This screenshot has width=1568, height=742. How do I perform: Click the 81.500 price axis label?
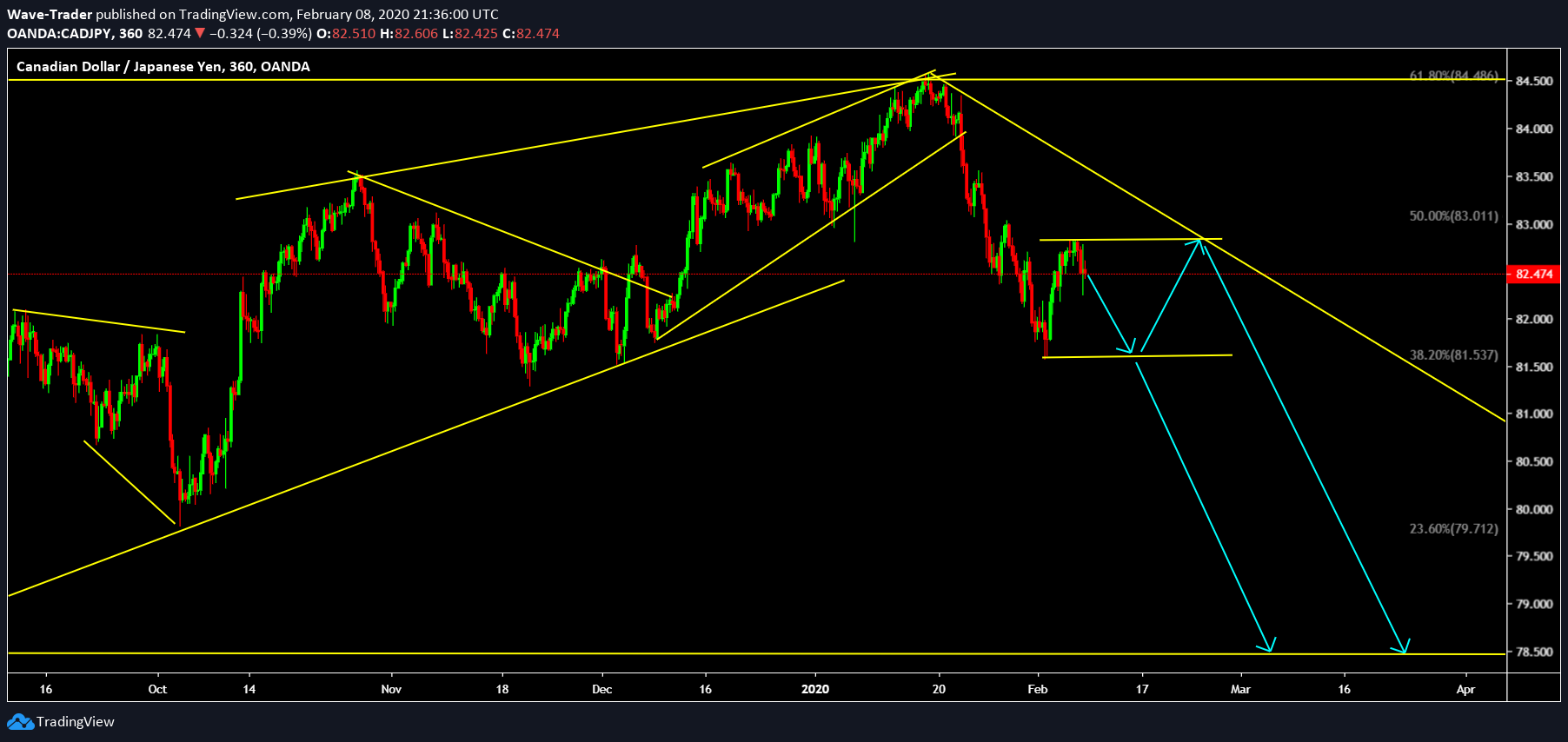(x=1534, y=367)
